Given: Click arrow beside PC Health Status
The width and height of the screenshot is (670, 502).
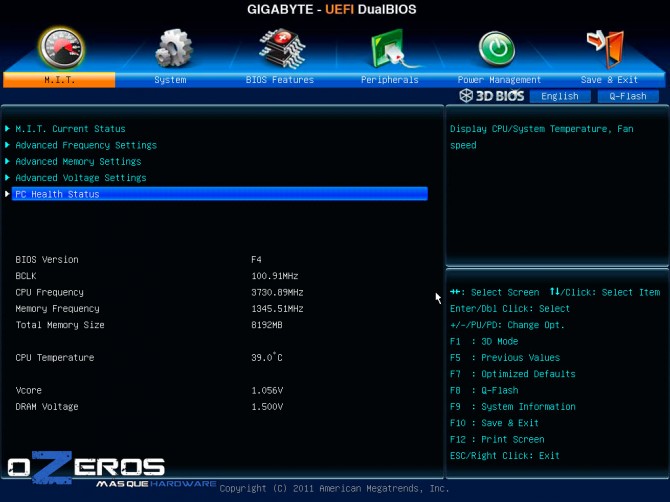Looking at the screenshot, I should click(7, 194).
